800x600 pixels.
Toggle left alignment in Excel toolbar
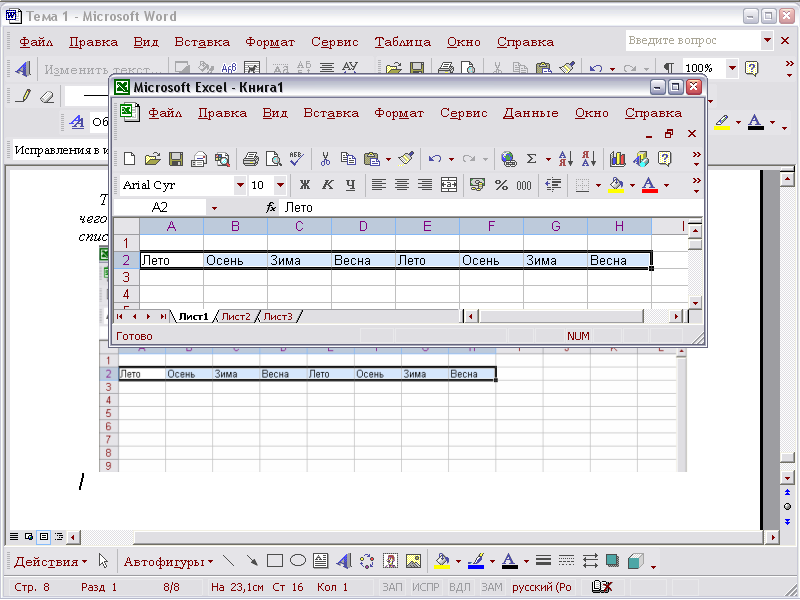coord(379,185)
